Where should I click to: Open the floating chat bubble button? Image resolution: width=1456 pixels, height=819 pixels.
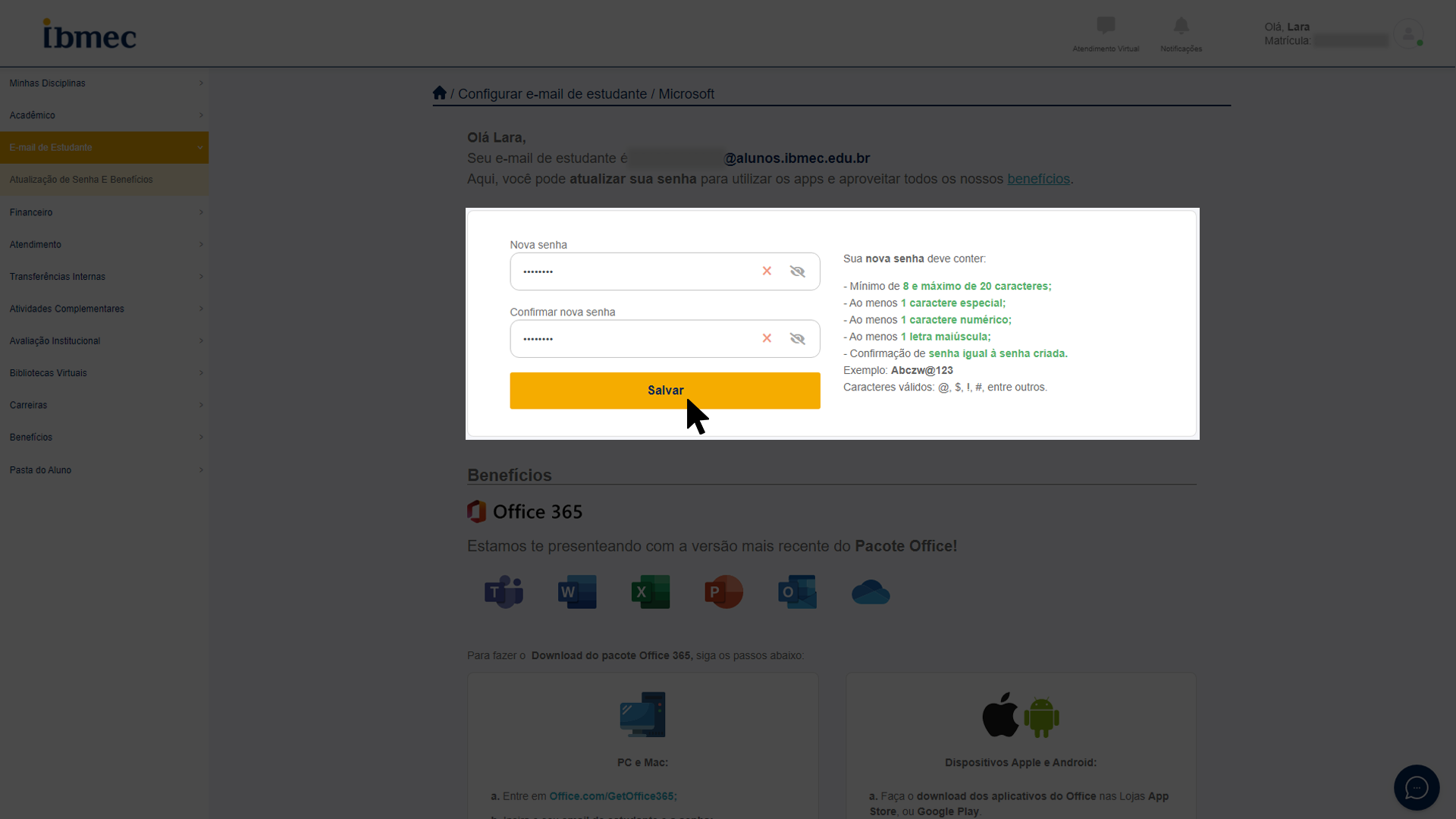tap(1416, 787)
